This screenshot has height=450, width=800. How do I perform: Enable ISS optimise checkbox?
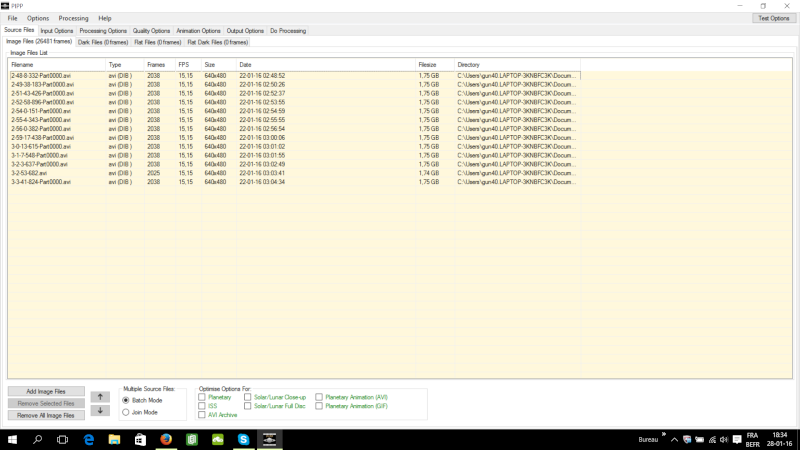click(x=202, y=406)
